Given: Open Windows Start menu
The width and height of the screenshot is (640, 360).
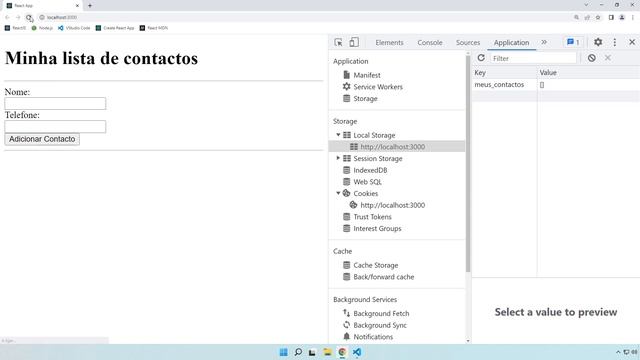Looking at the screenshot, I should [x=283, y=352].
